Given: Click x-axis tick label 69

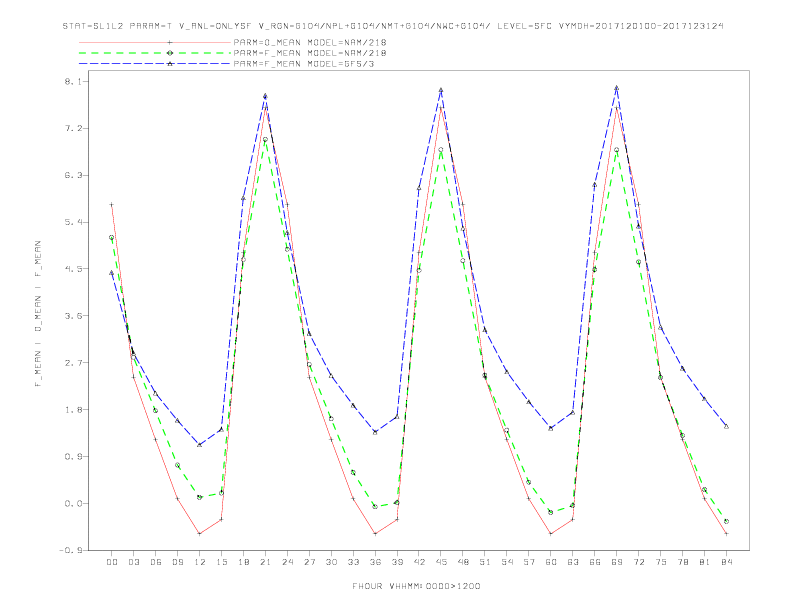Looking at the screenshot, I should click(x=617, y=562).
